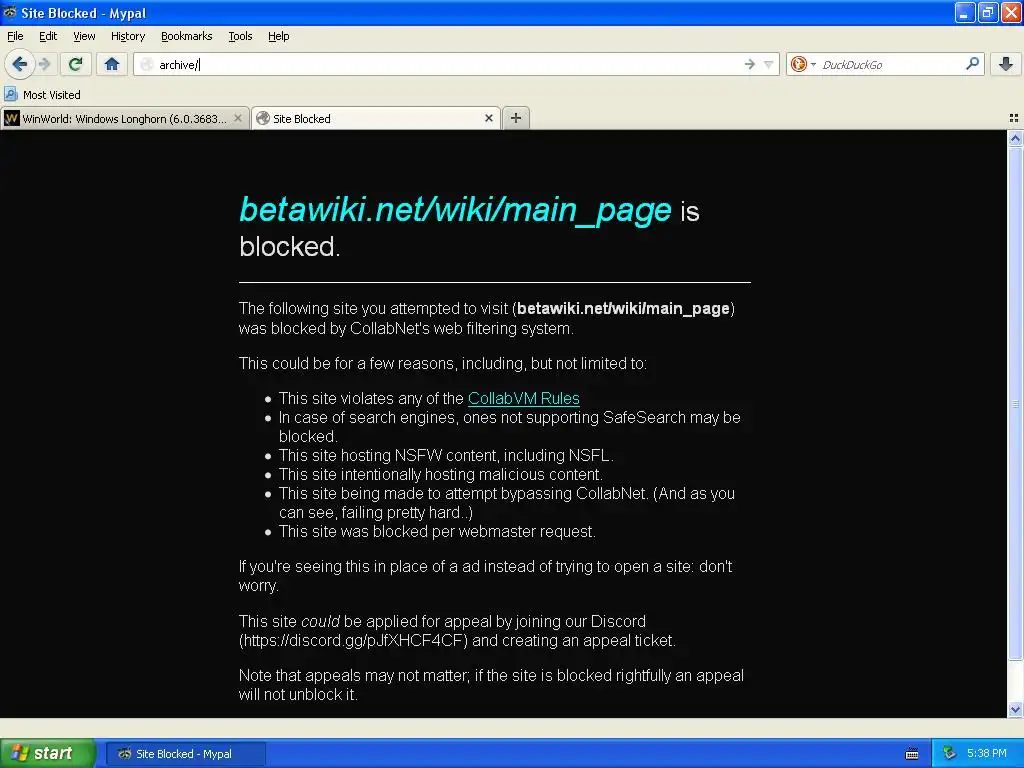Open the Help menu
The image size is (1024, 768).
point(279,36)
